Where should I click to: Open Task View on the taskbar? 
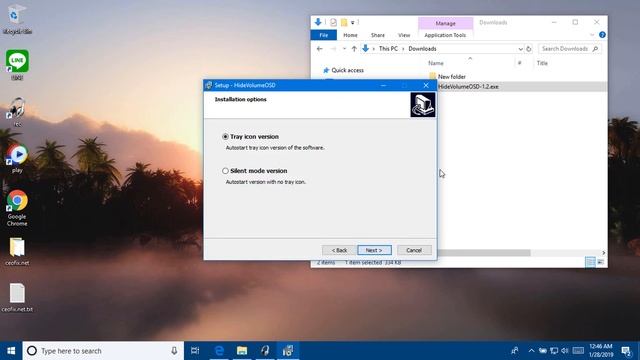pos(195,351)
